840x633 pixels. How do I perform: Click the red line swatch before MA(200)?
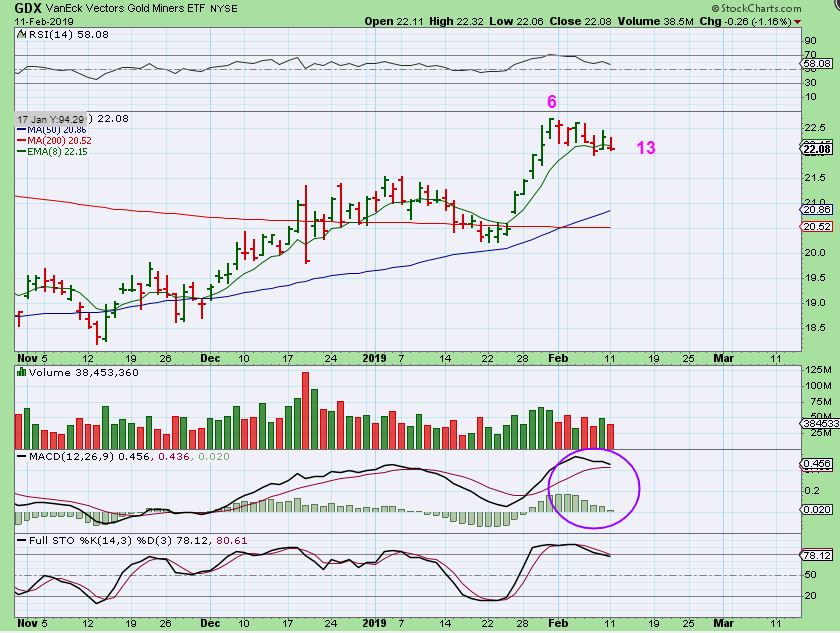click(x=21, y=141)
